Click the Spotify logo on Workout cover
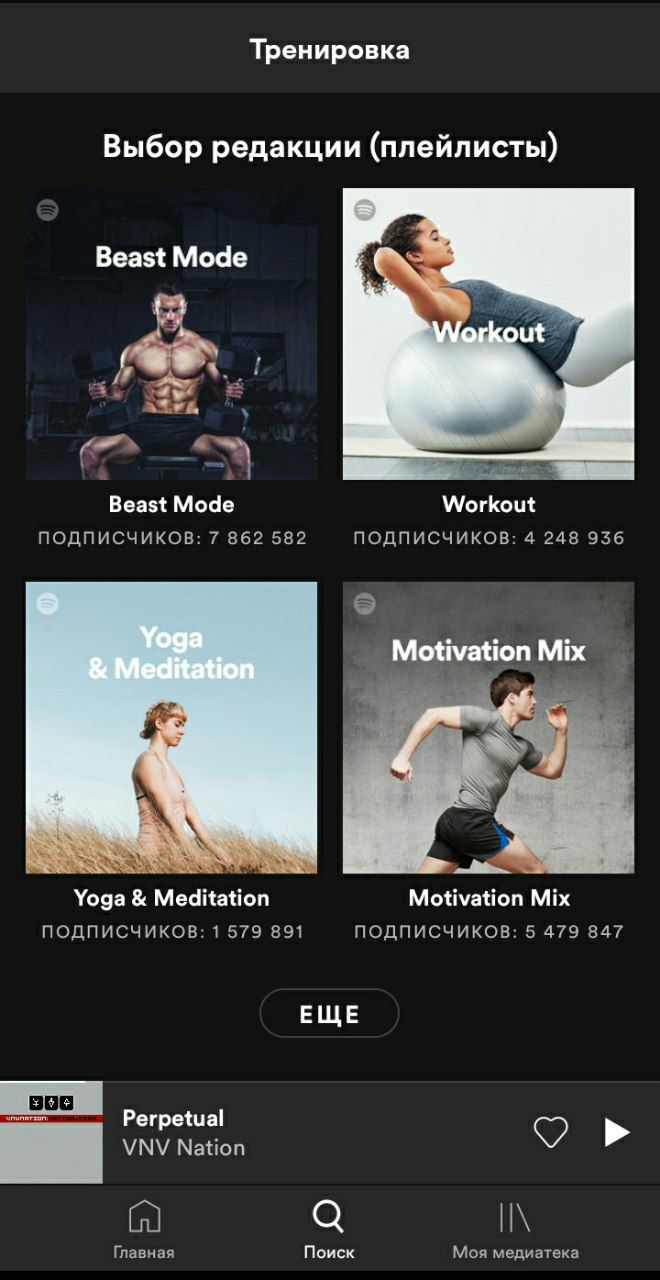Screen dimensions: 660x1280 click(x=365, y=210)
